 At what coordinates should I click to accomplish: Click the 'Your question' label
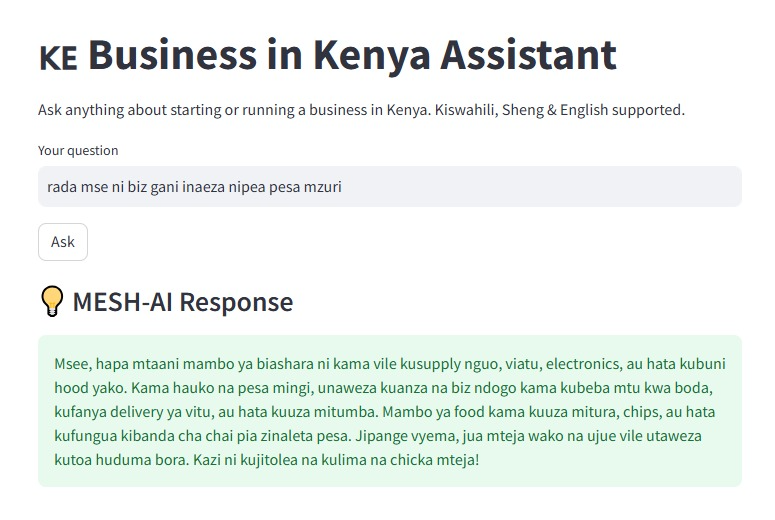coord(78,150)
